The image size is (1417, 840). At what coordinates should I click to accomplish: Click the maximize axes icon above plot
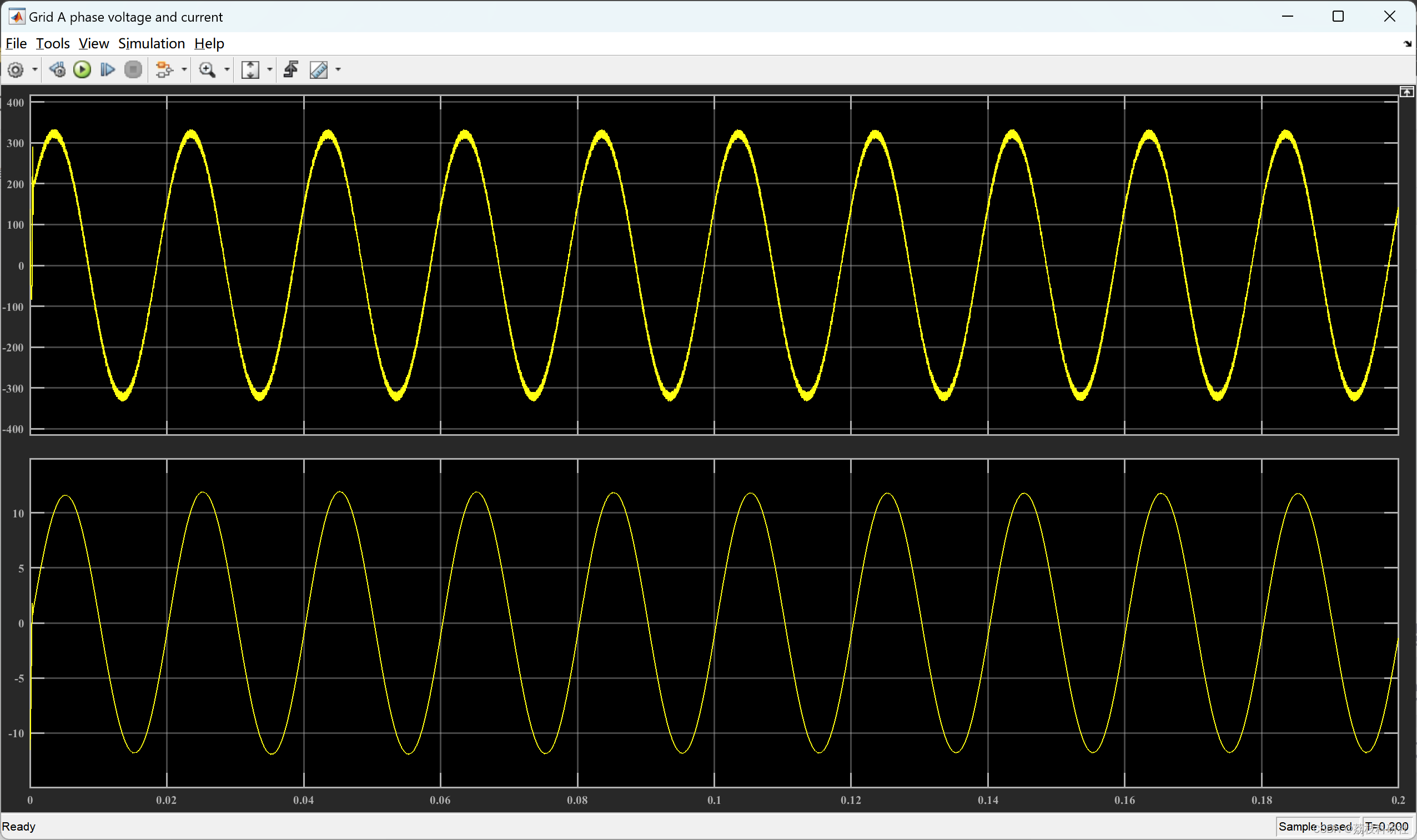point(1406,92)
